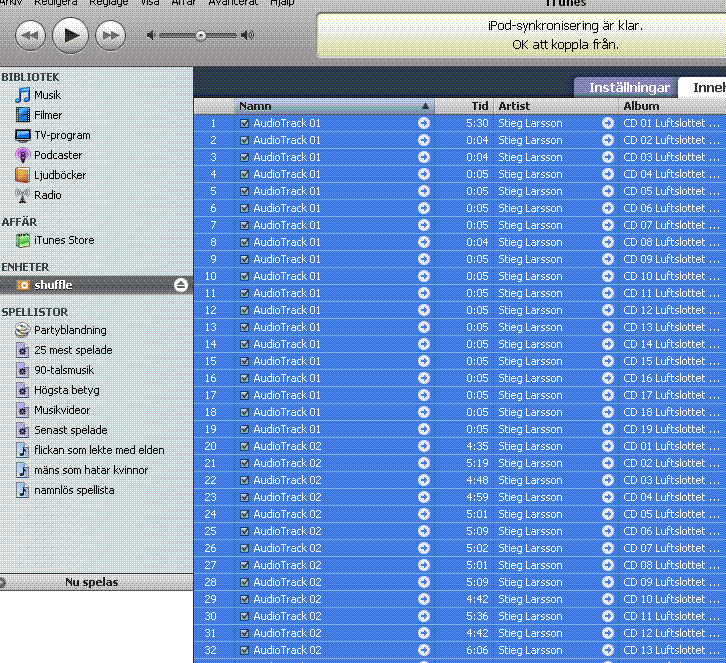The width and height of the screenshot is (726, 663).
Task: Open the Musikvideor smart playlist icon
Action: (22, 410)
